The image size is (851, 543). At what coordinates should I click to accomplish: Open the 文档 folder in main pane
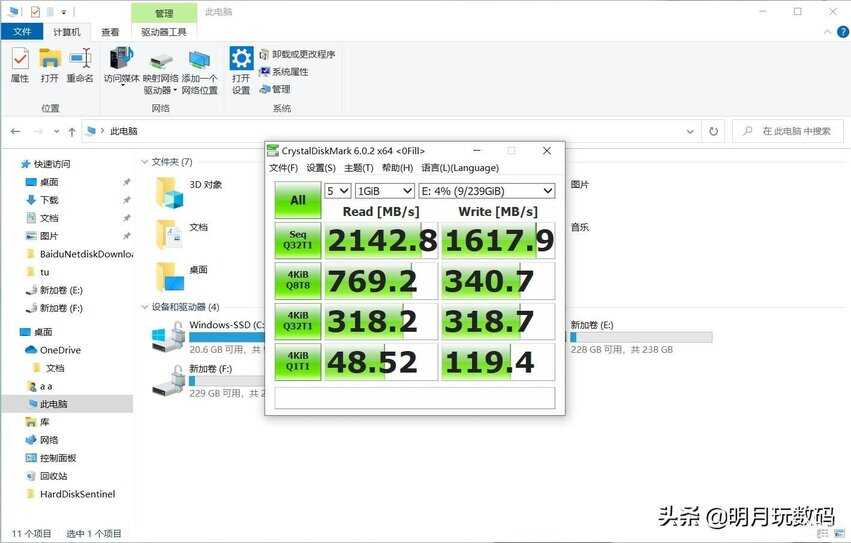(182, 235)
